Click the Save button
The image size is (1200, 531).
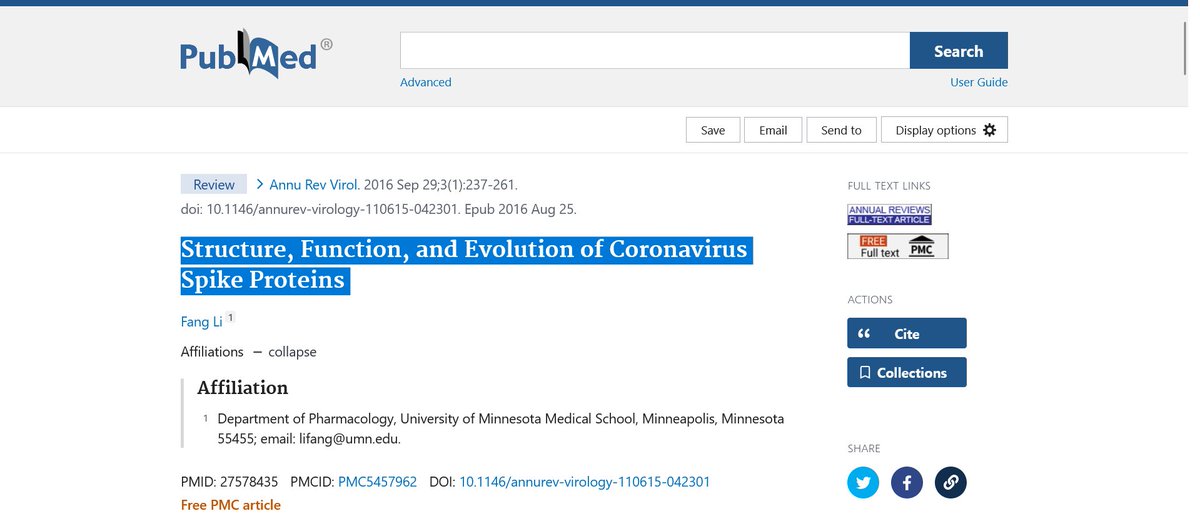[712, 130]
